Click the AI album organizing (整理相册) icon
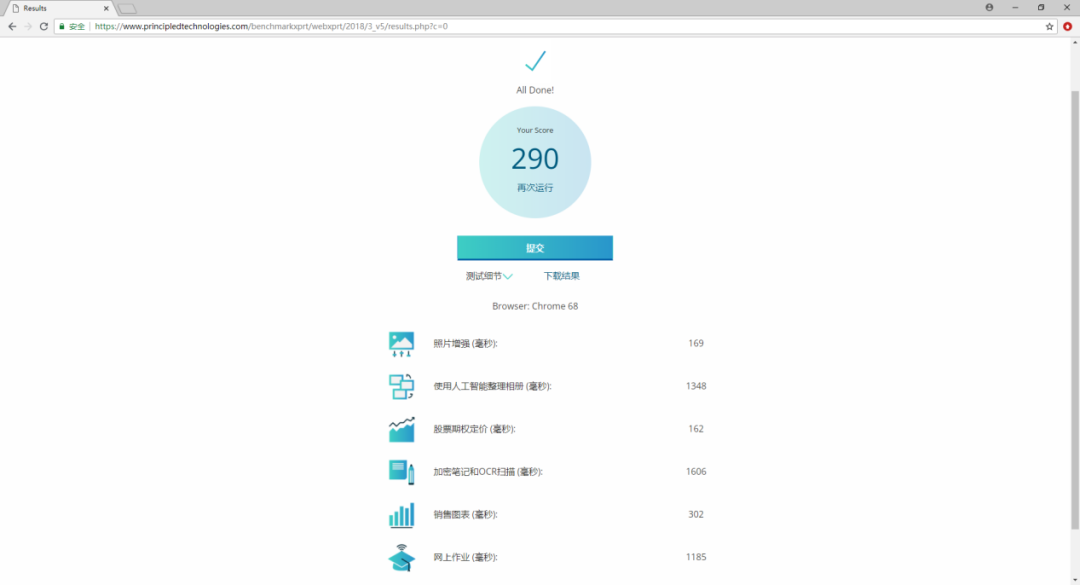 (x=402, y=387)
